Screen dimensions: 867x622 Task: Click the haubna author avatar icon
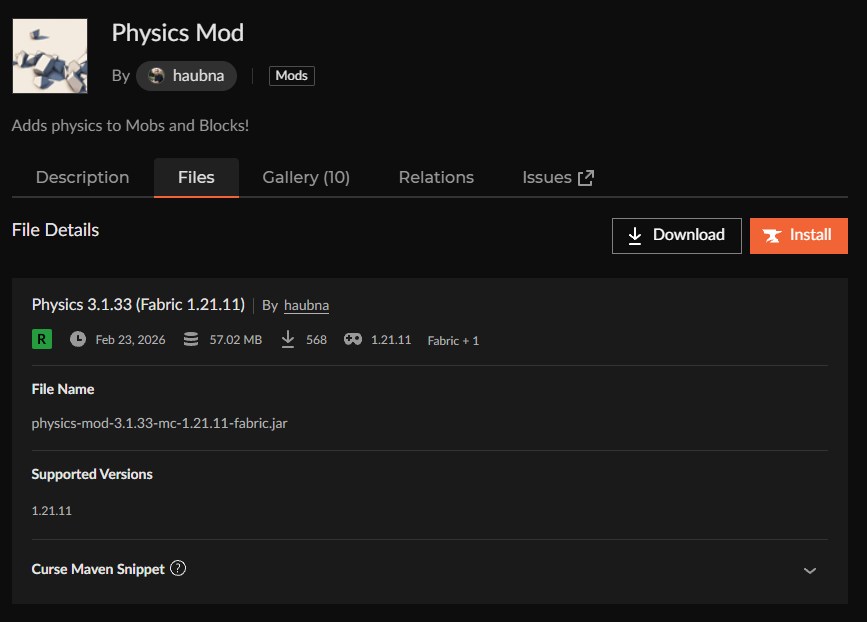[x=156, y=76]
